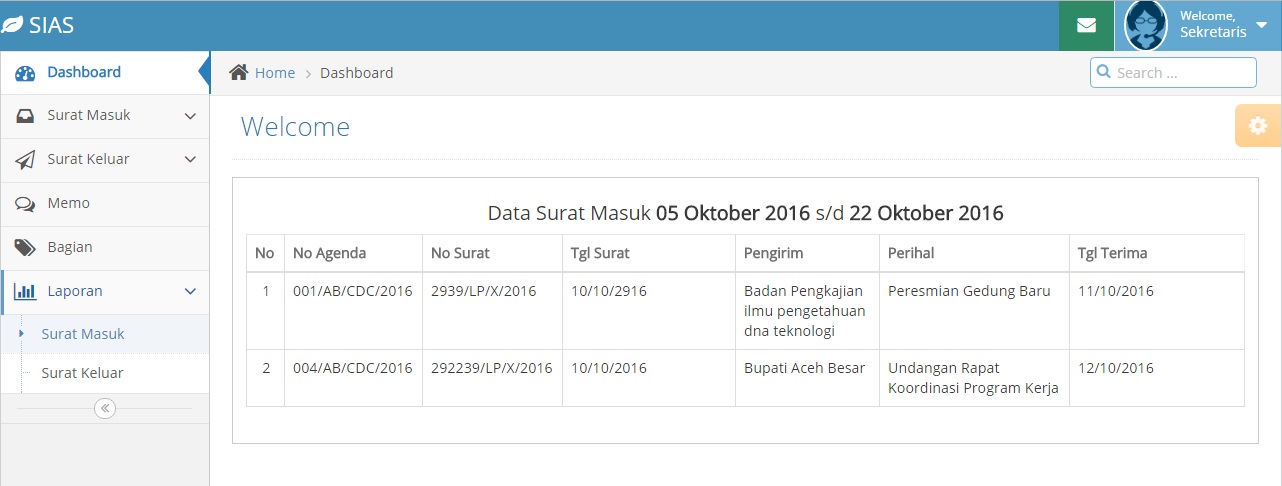Click the SIAS brand title
This screenshot has height=486, width=1282.
[51, 25]
